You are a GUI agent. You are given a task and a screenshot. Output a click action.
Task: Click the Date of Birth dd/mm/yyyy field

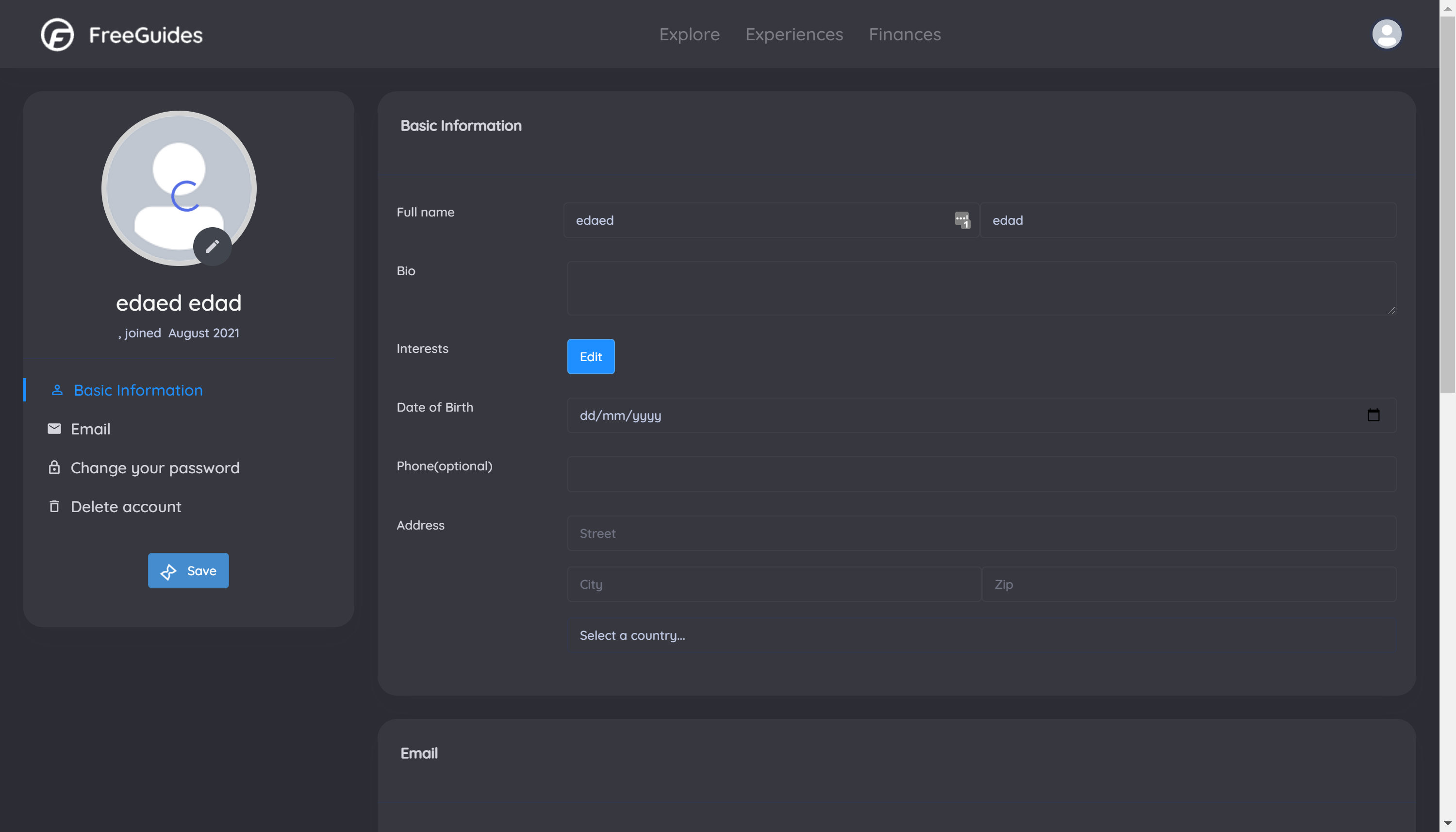[x=981, y=416]
